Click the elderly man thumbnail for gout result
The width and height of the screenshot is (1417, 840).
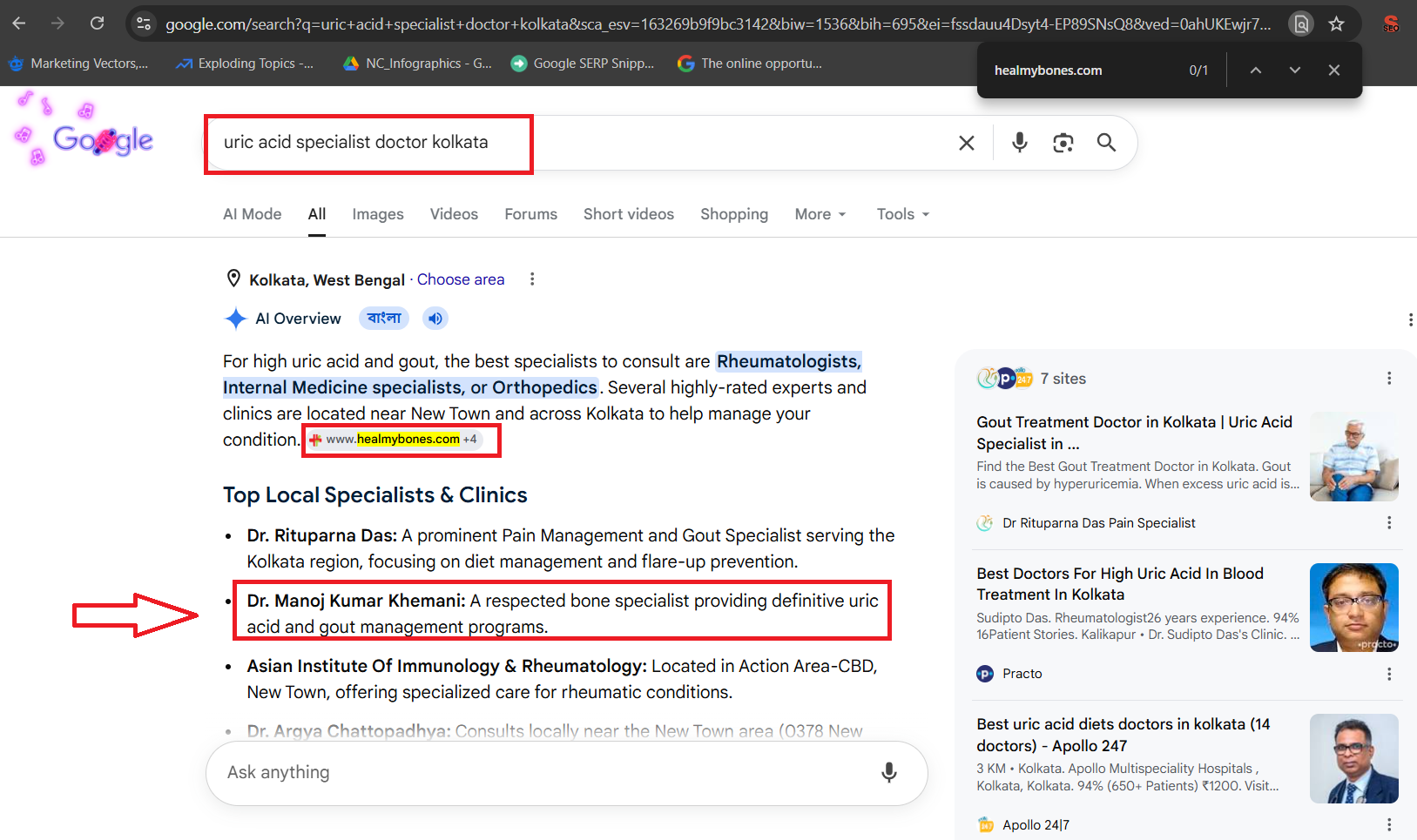click(x=1354, y=456)
